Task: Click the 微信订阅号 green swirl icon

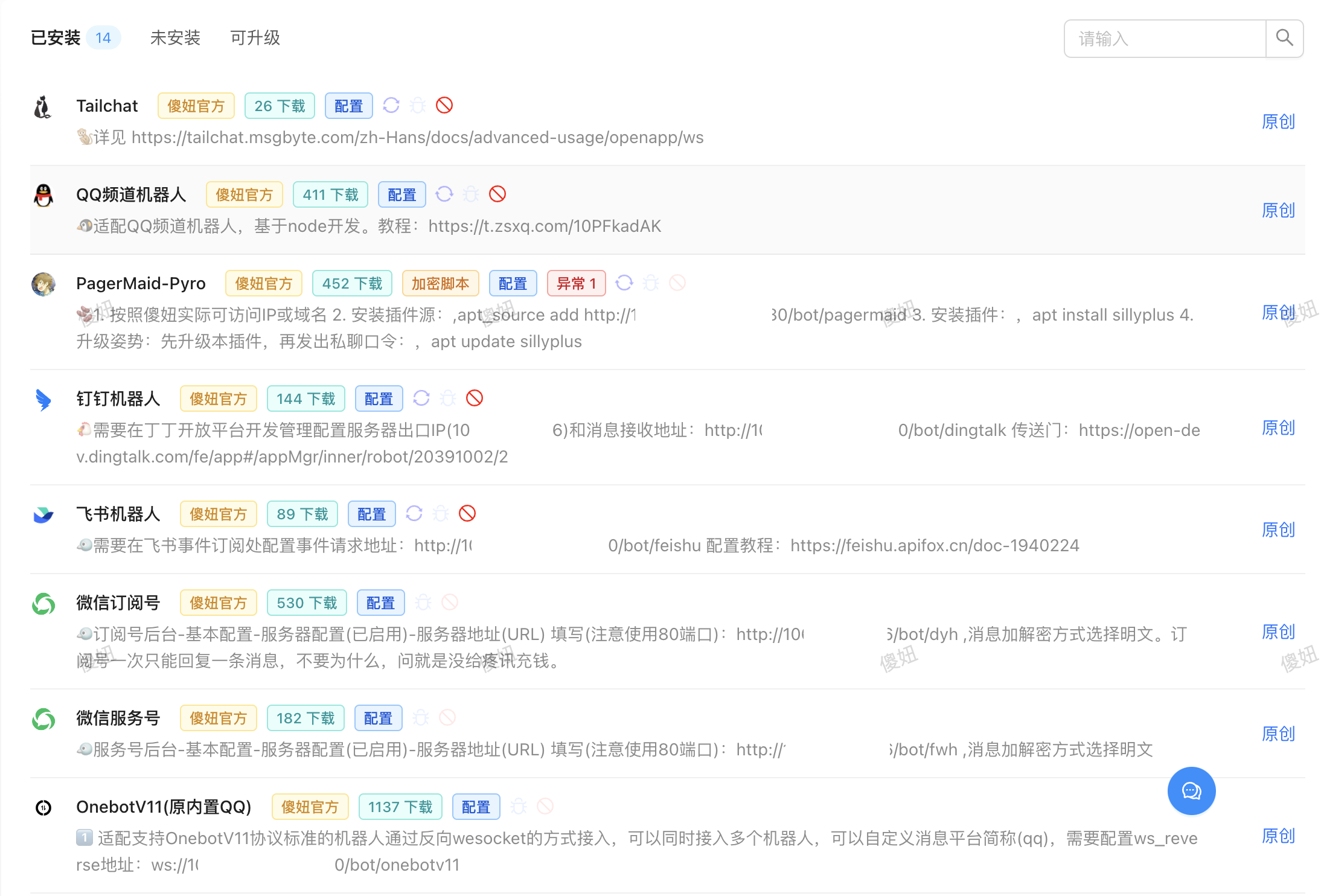Action: [x=43, y=604]
